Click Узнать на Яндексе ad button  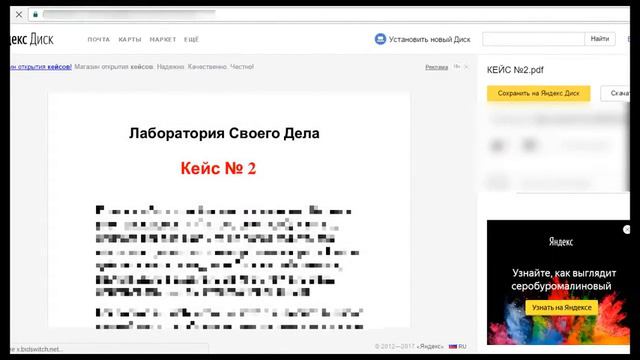[x=562, y=308]
